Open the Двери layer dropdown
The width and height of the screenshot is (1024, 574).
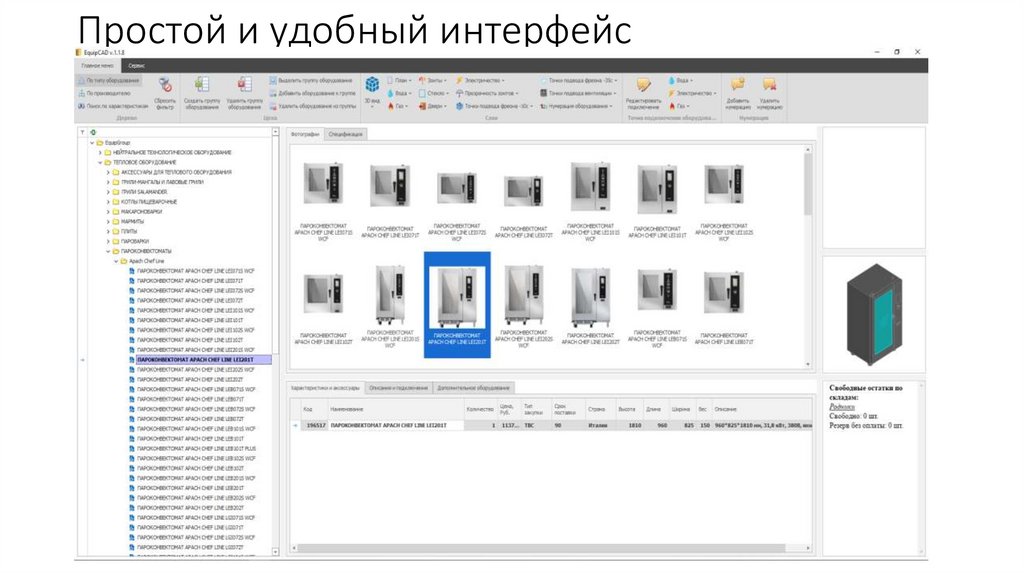pyautogui.click(x=433, y=106)
